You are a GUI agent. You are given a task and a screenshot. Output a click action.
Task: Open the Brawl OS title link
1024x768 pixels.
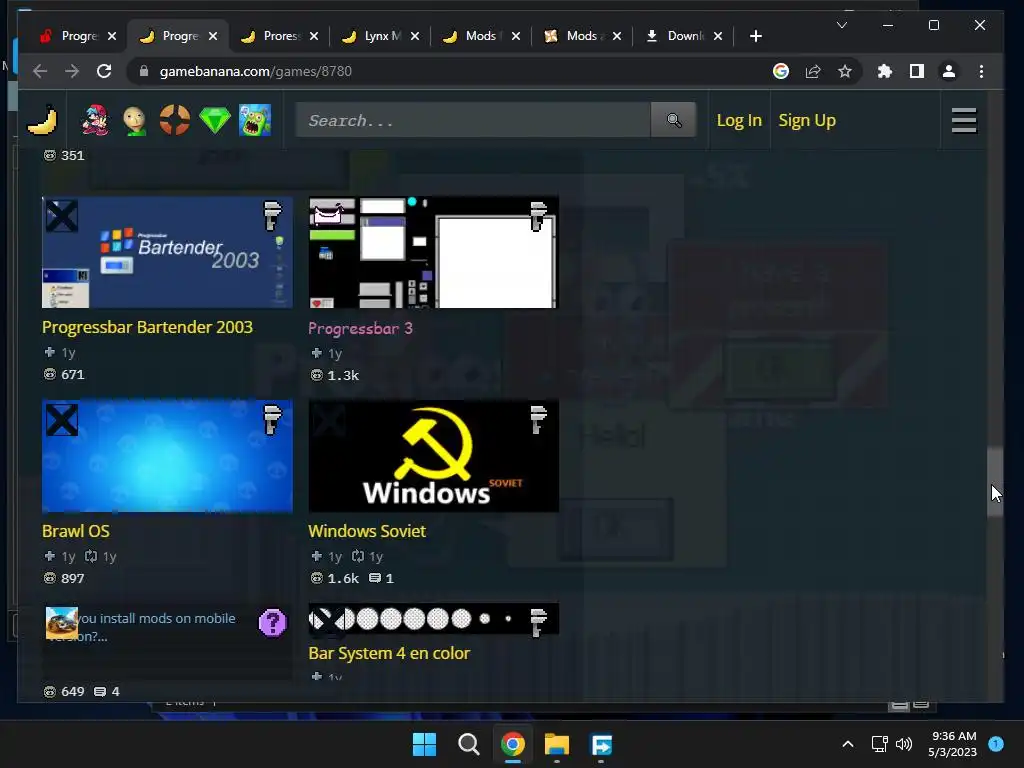[76, 531]
